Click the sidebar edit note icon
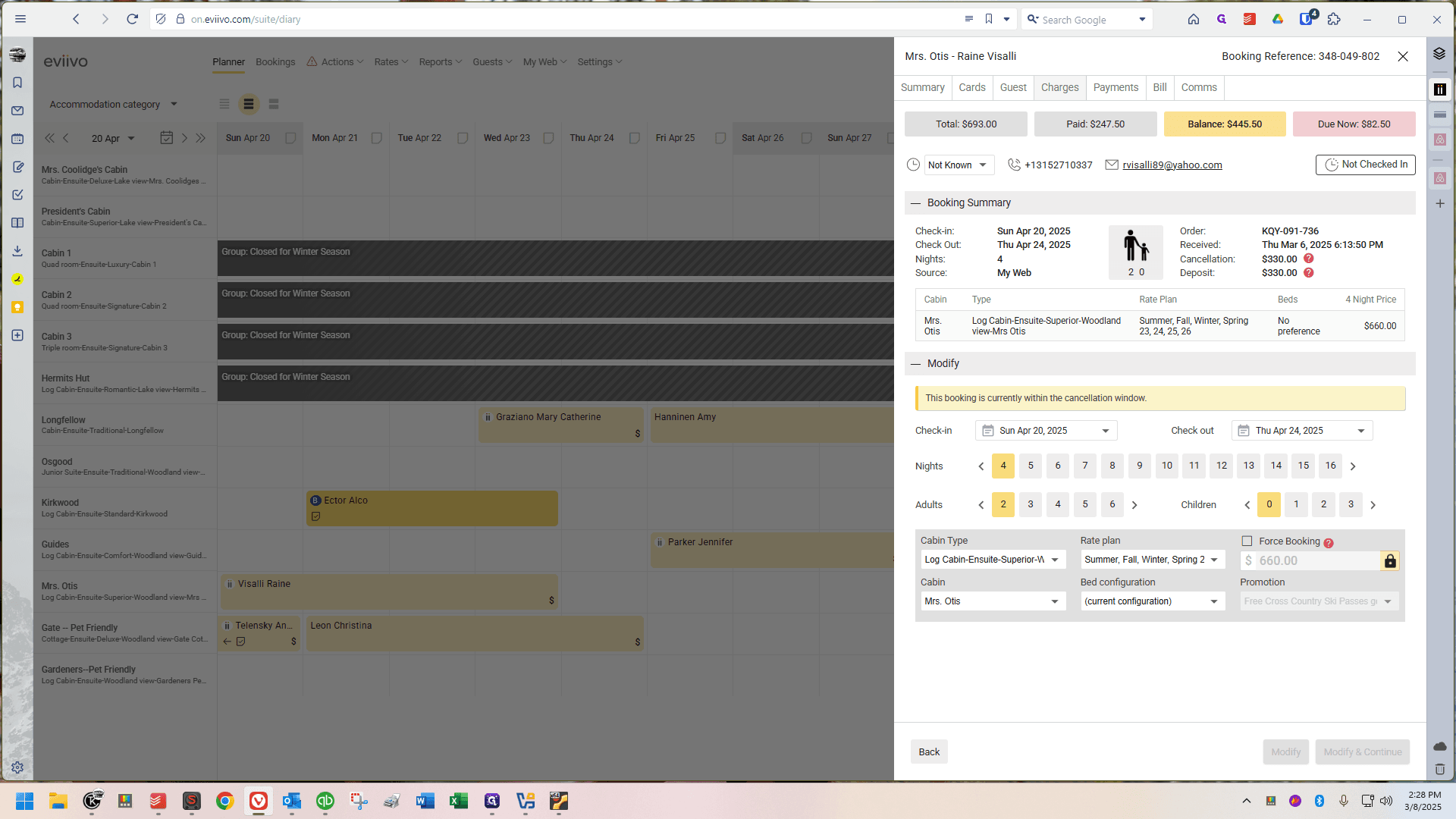Image resolution: width=1456 pixels, height=819 pixels. (x=17, y=167)
